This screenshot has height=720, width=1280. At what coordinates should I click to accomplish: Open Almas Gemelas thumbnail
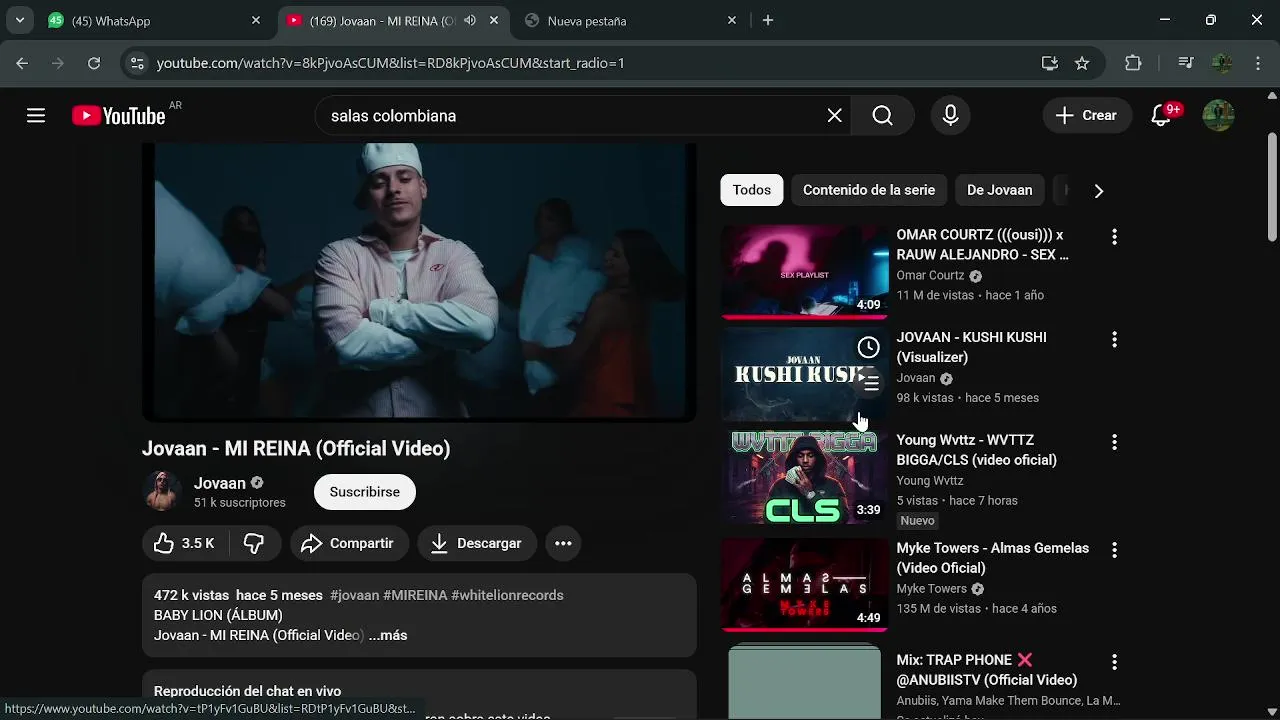point(805,585)
